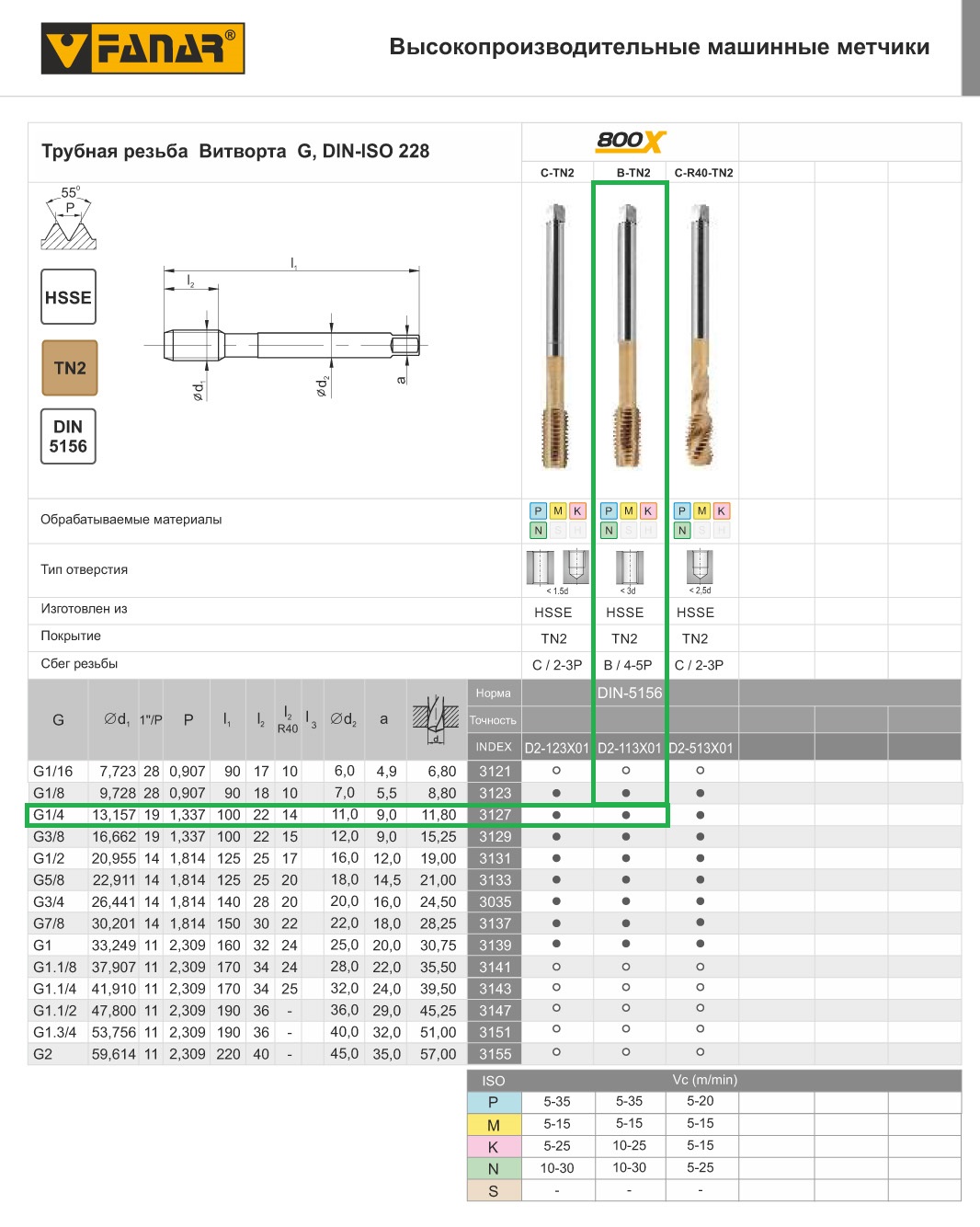Click the N material icon in B-TN2 column
Image resolution: width=980 pixels, height=1227 pixels.
pyautogui.click(x=609, y=530)
